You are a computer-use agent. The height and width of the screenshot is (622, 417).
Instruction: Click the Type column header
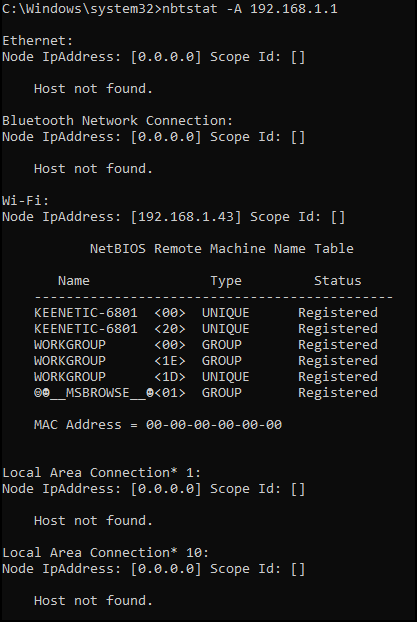(226, 281)
